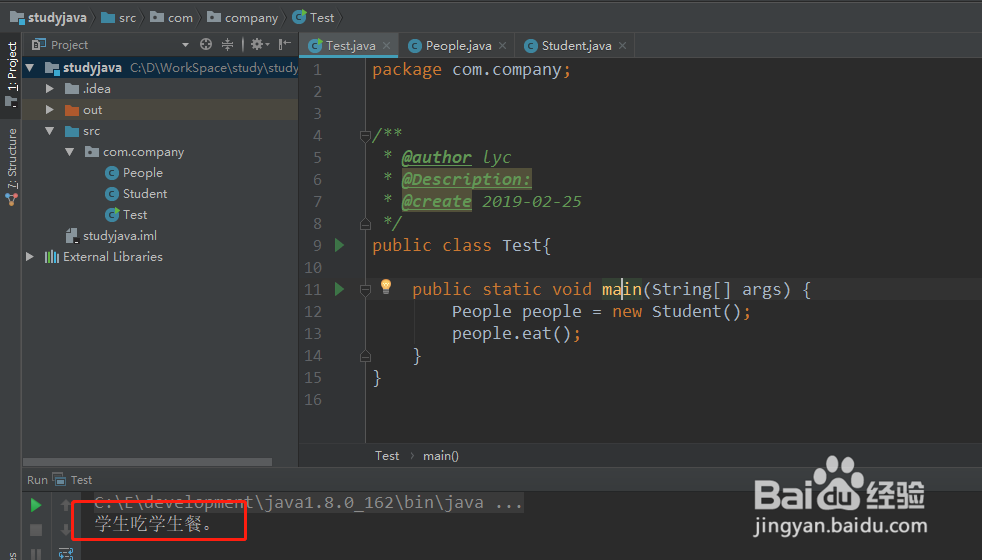Click the up arrow in Run console toolbar

[65, 505]
